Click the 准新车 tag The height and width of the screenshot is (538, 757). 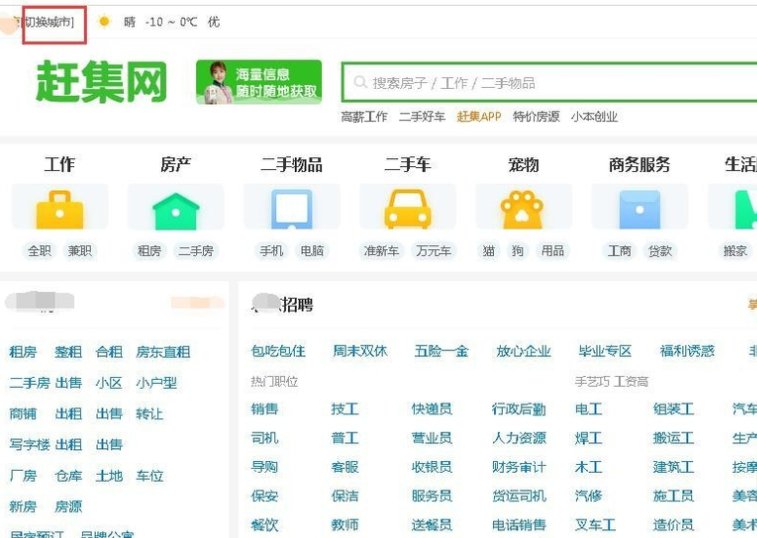(x=381, y=251)
